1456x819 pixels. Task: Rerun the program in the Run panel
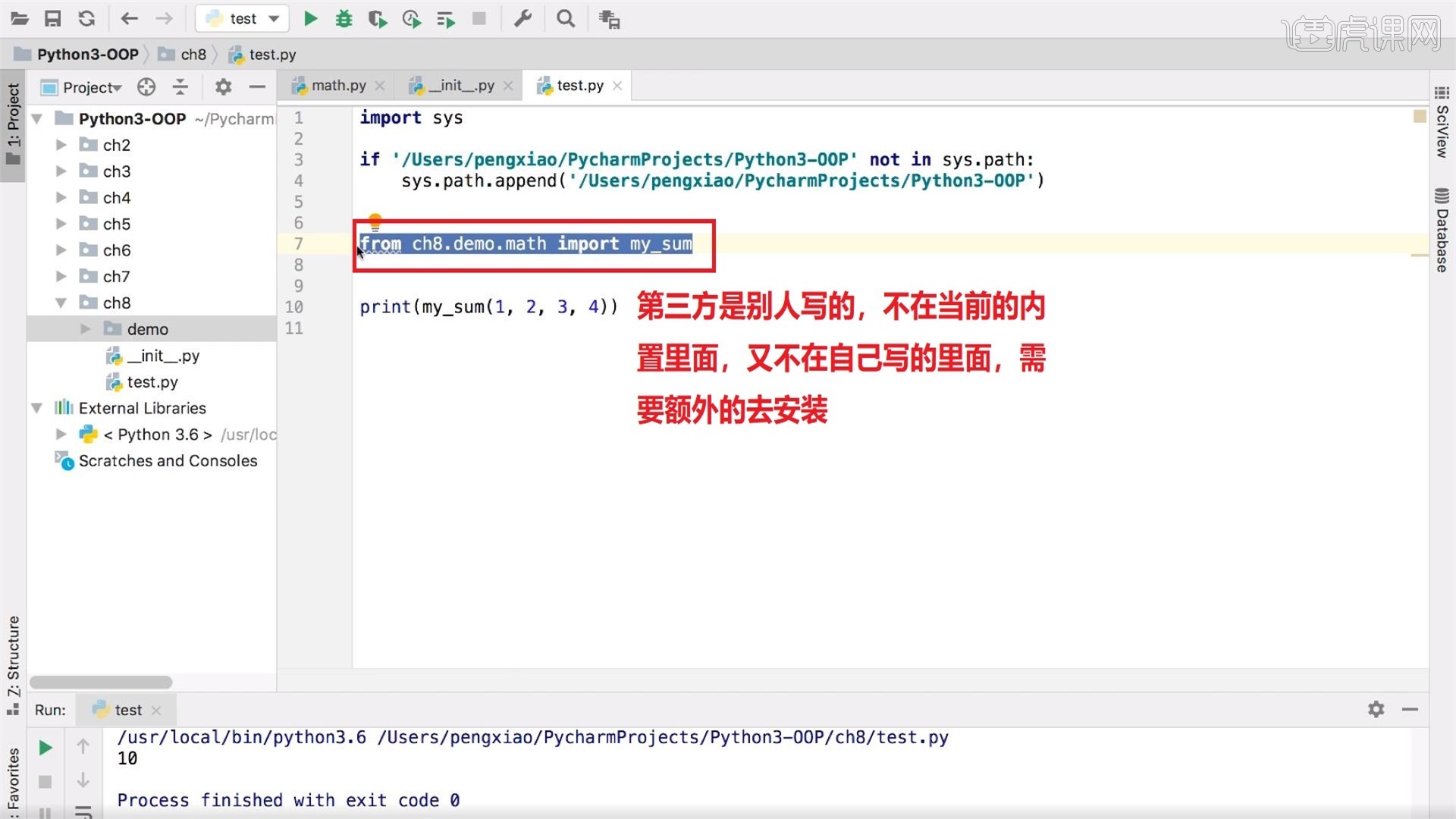point(45,746)
